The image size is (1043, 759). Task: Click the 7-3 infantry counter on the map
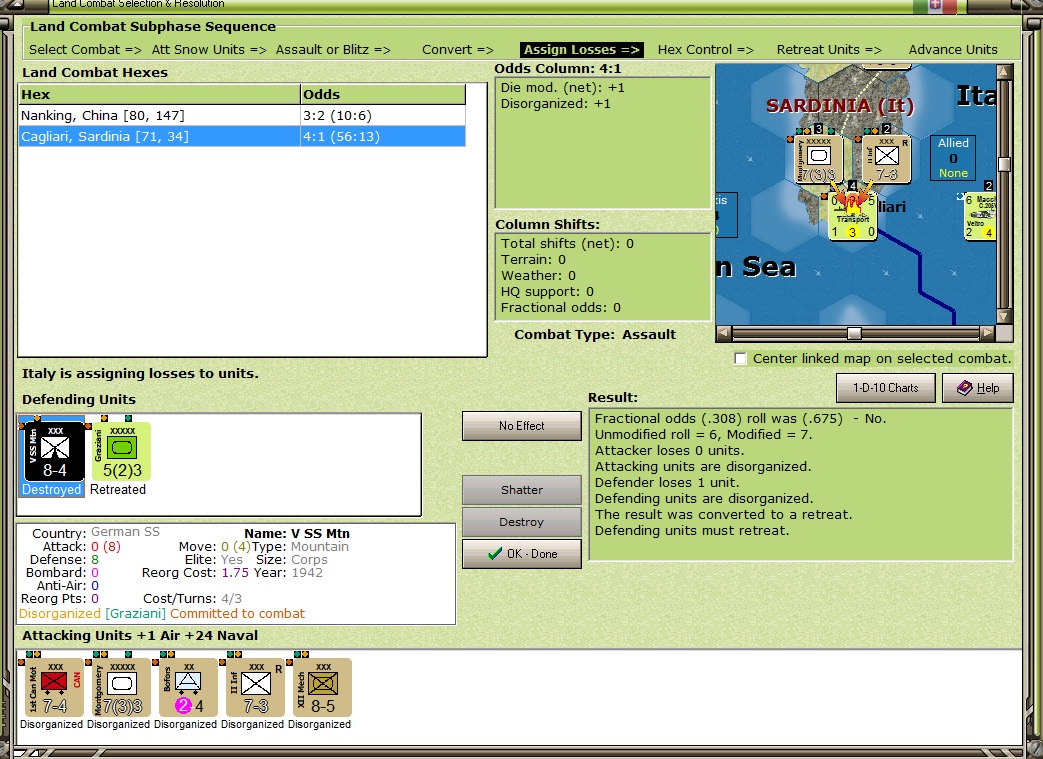click(x=885, y=158)
